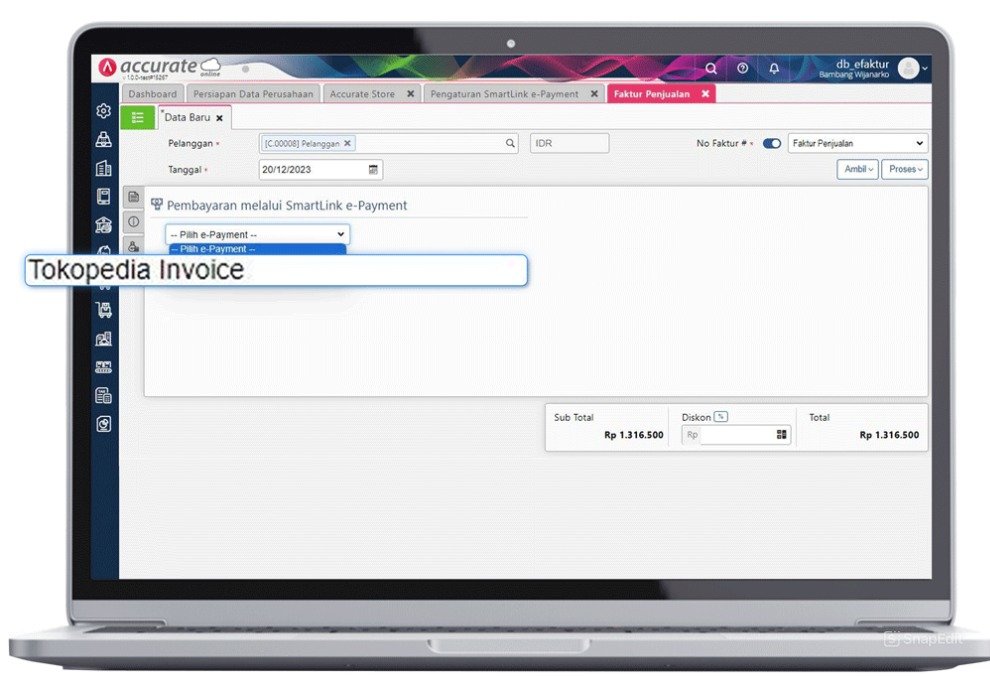The width and height of the screenshot is (990, 676).
Task: Remove the [C.00008] Pelanggan chip
Action: [347, 143]
